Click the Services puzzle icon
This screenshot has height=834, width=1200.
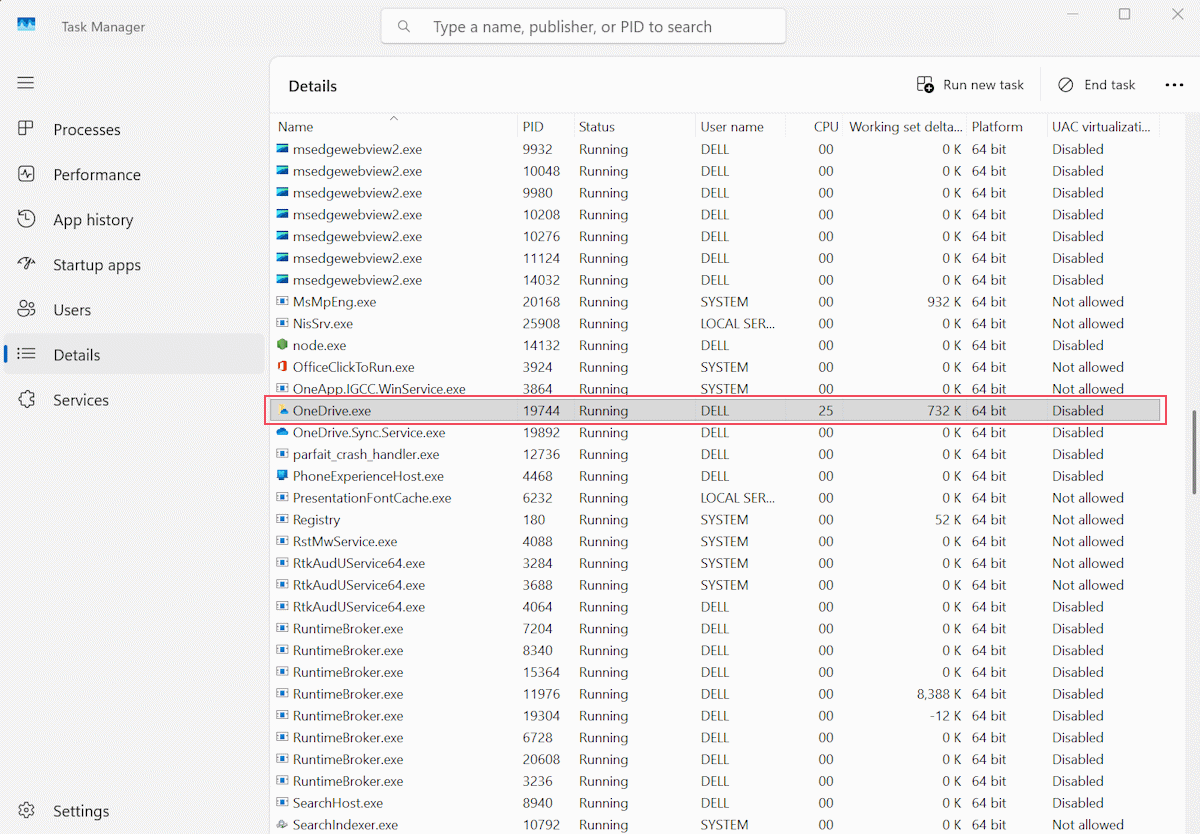(27, 399)
